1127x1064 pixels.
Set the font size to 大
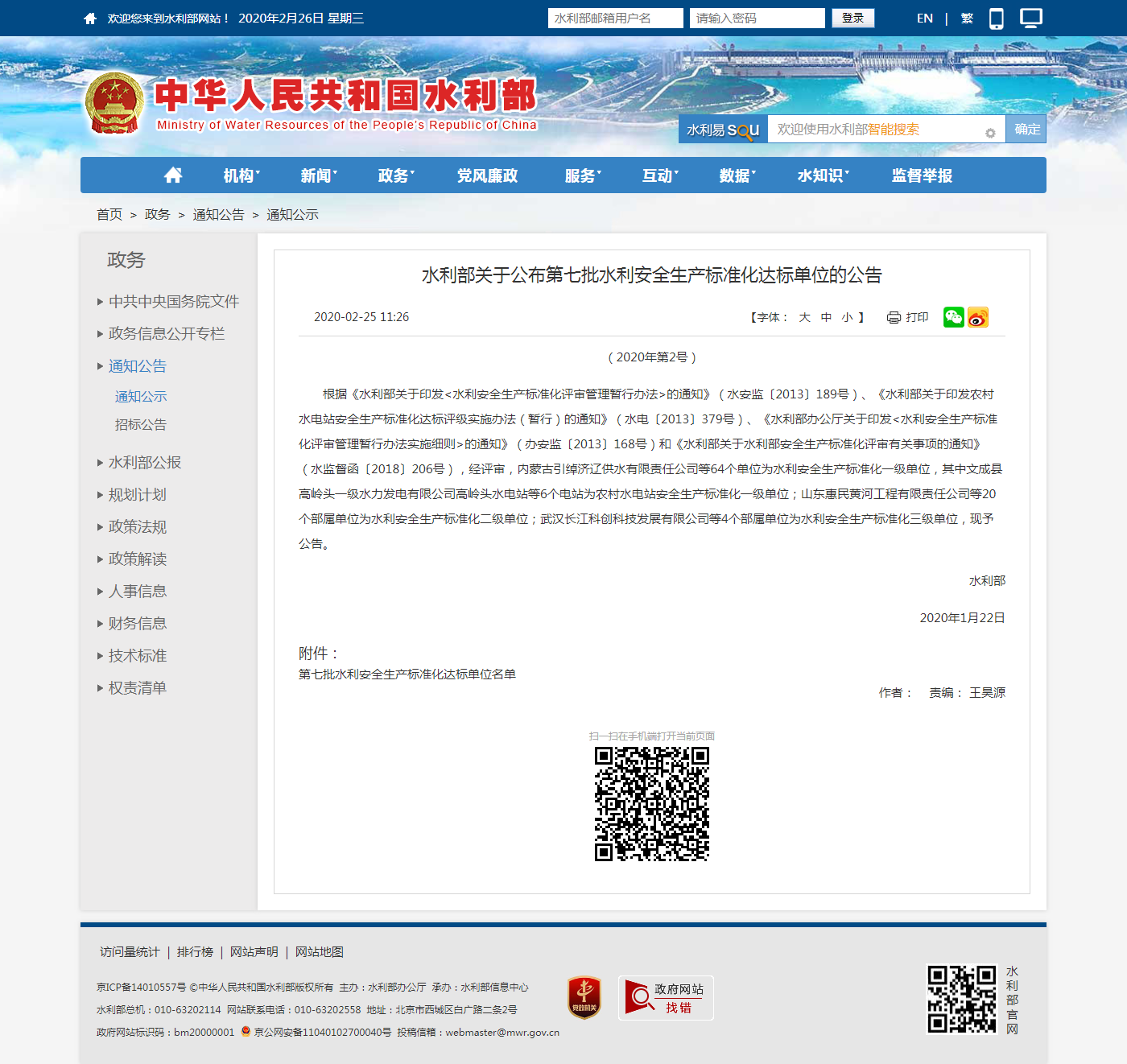tap(804, 317)
